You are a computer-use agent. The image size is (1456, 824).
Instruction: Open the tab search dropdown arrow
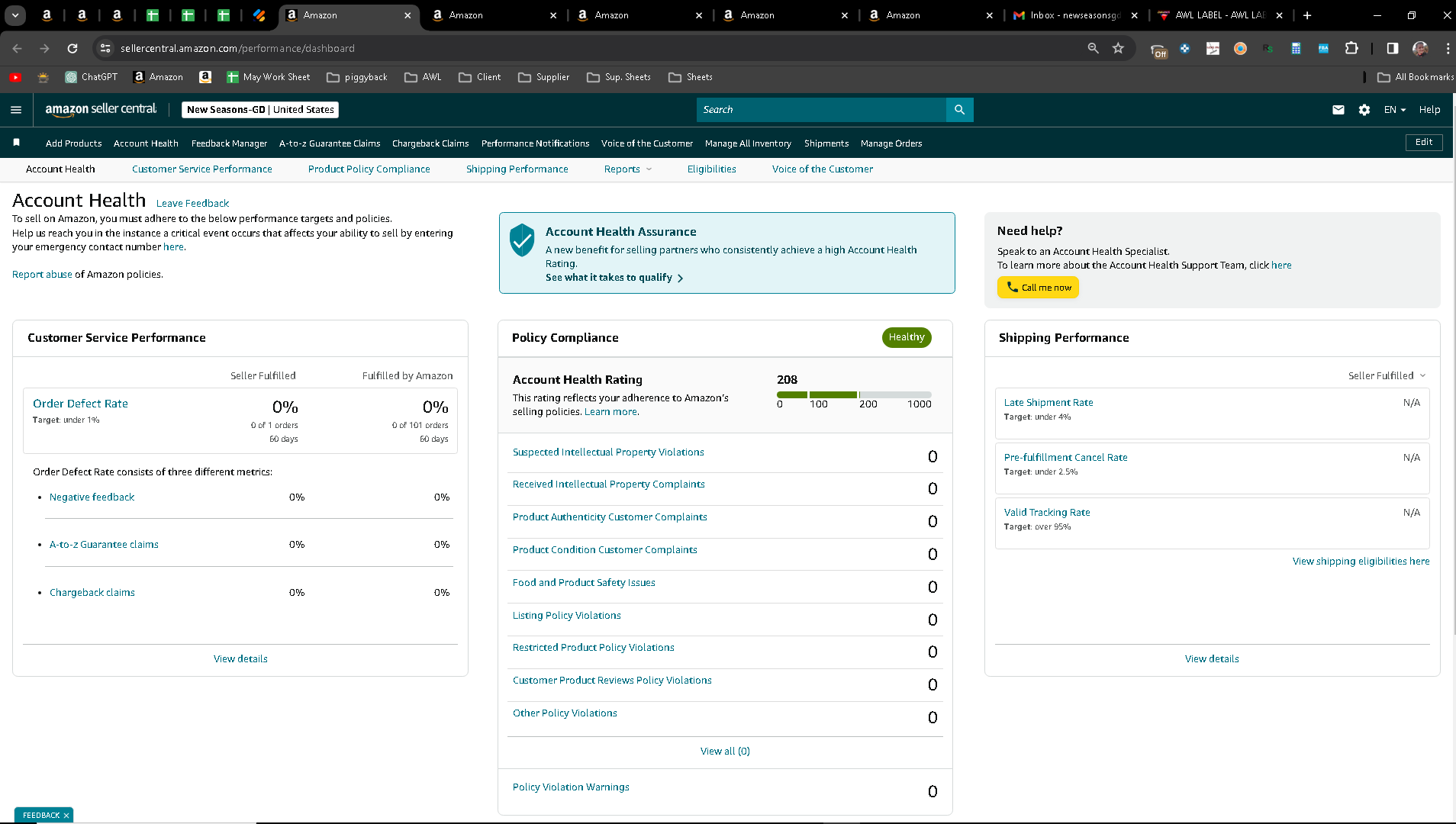tap(15, 15)
